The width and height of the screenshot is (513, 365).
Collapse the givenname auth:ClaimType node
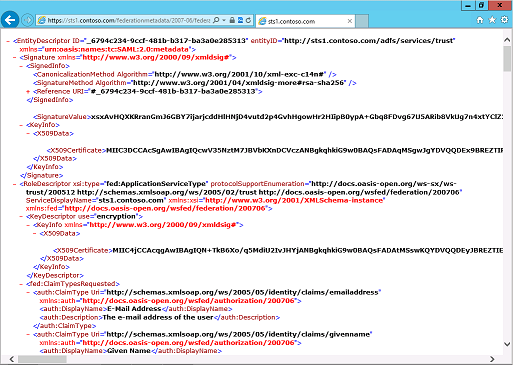[28, 334]
